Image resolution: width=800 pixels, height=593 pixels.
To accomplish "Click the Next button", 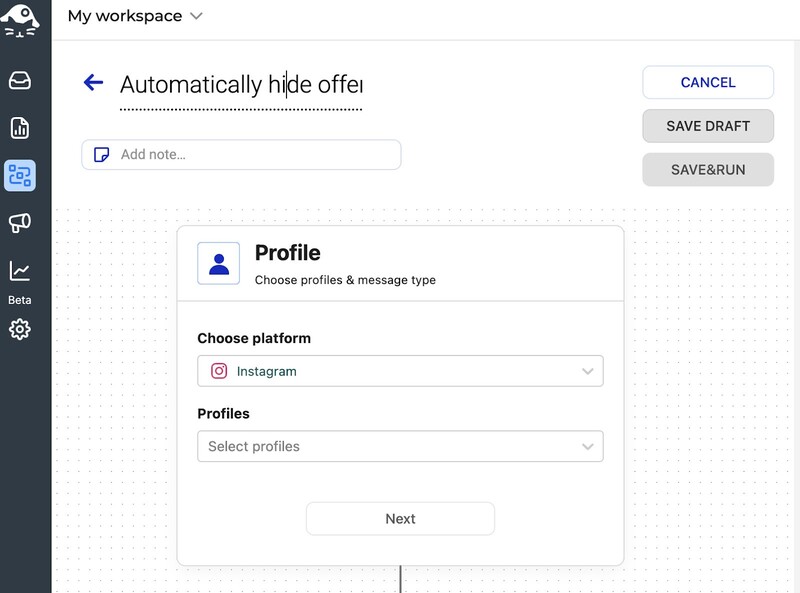I will (x=401, y=518).
